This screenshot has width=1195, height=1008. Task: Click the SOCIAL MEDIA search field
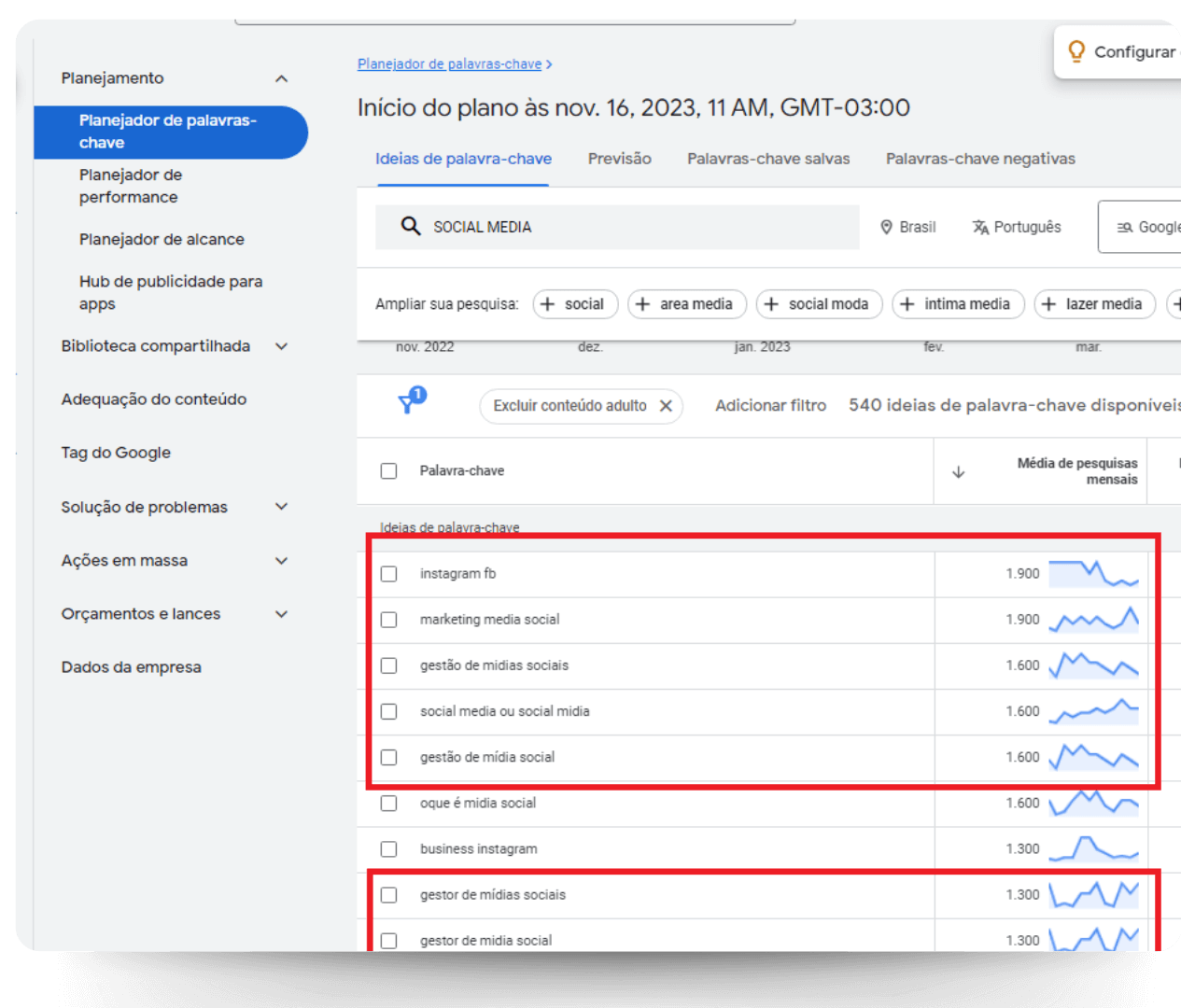[x=635, y=227]
